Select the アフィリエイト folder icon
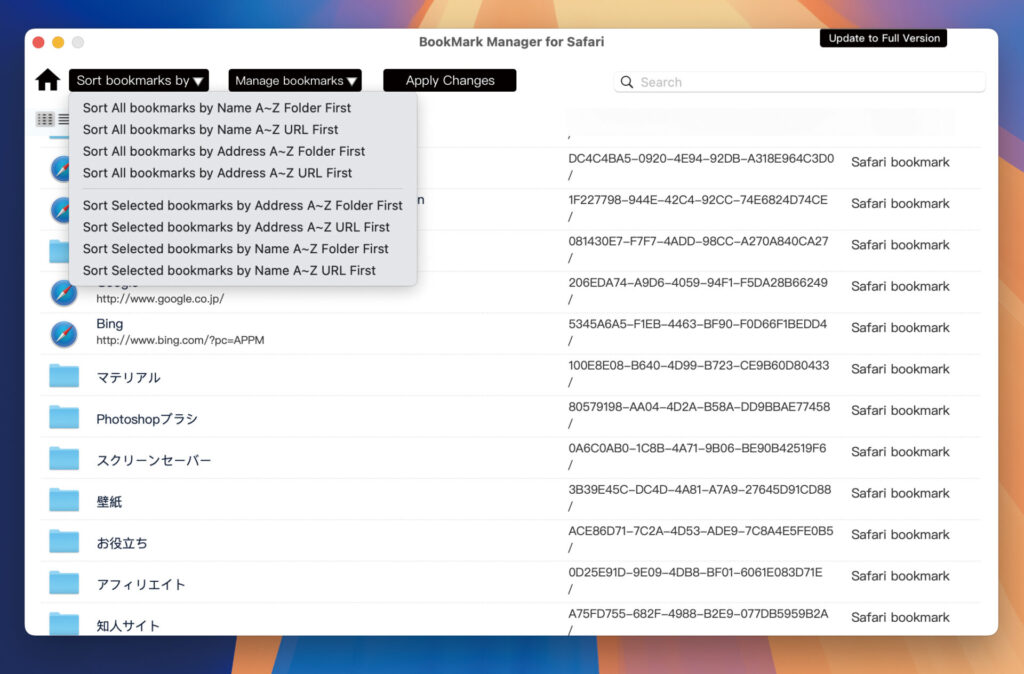Image resolution: width=1024 pixels, height=674 pixels. [x=64, y=583]
